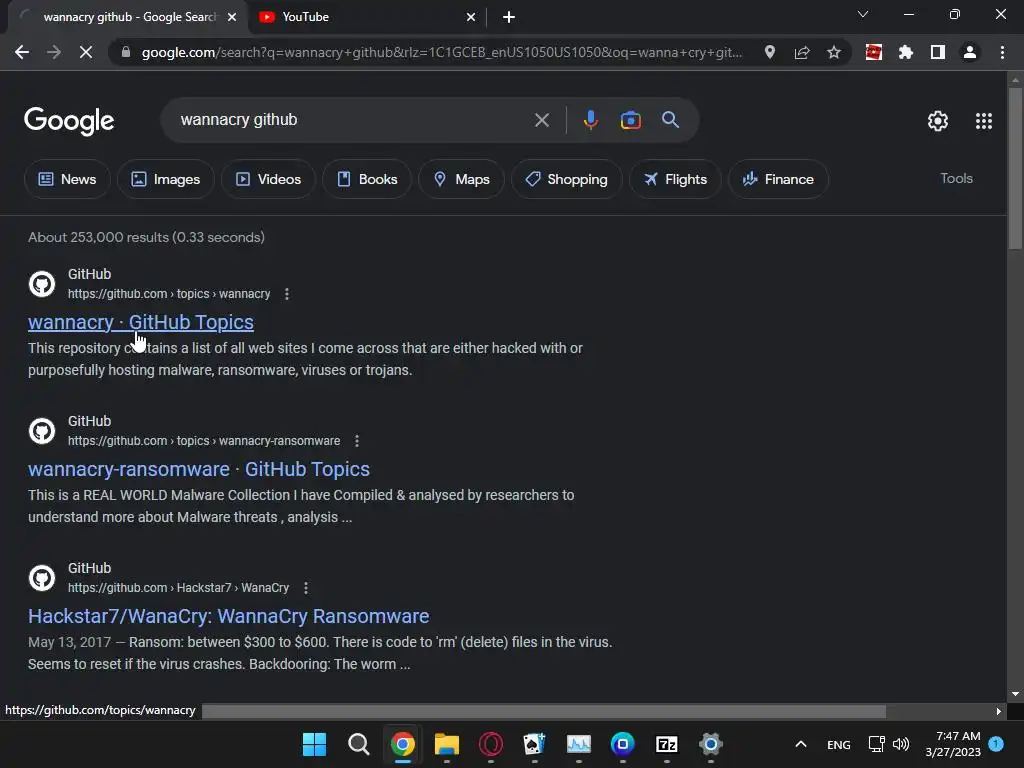
Task: Open a new browser tab
Action: click(x=509, y=17)
